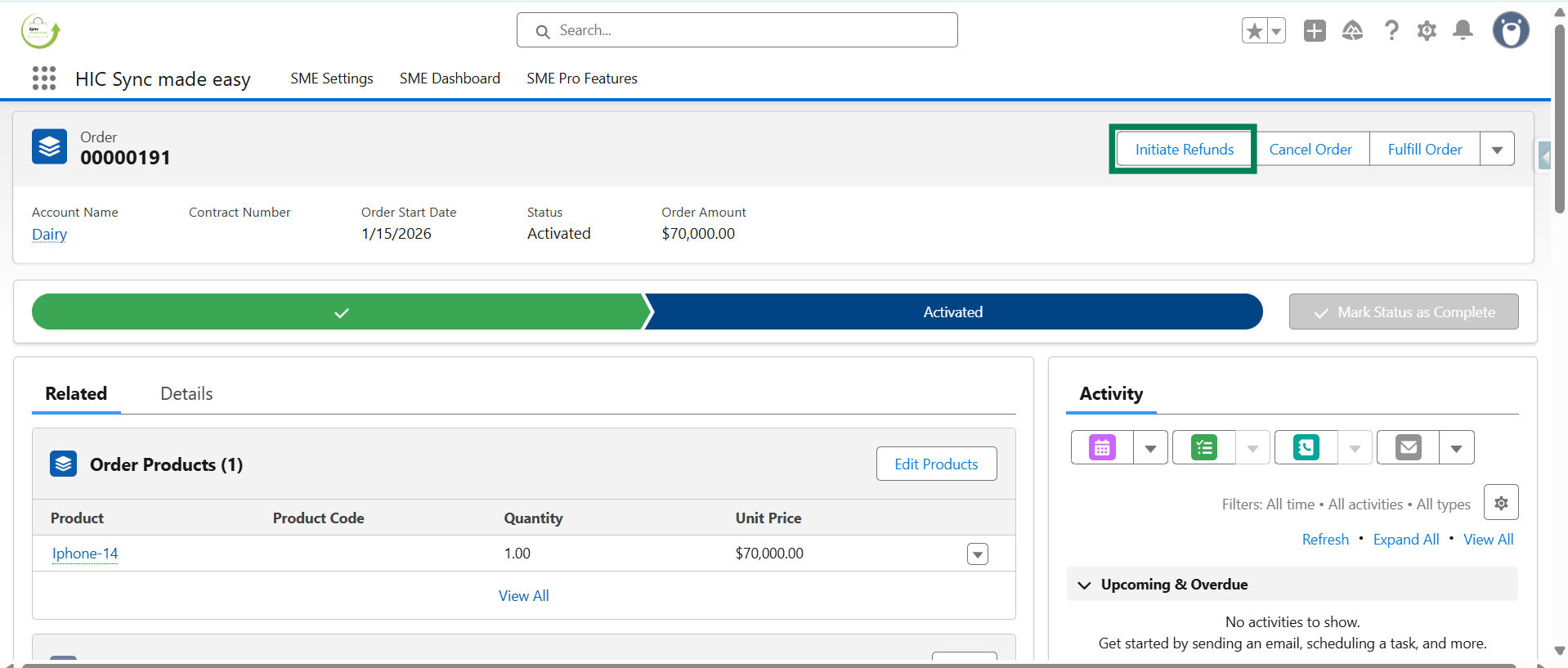This screenshot has height=668, width=1568.
Task: Click the Initiate Refunds button
Action: click(x=1184, y=150)
